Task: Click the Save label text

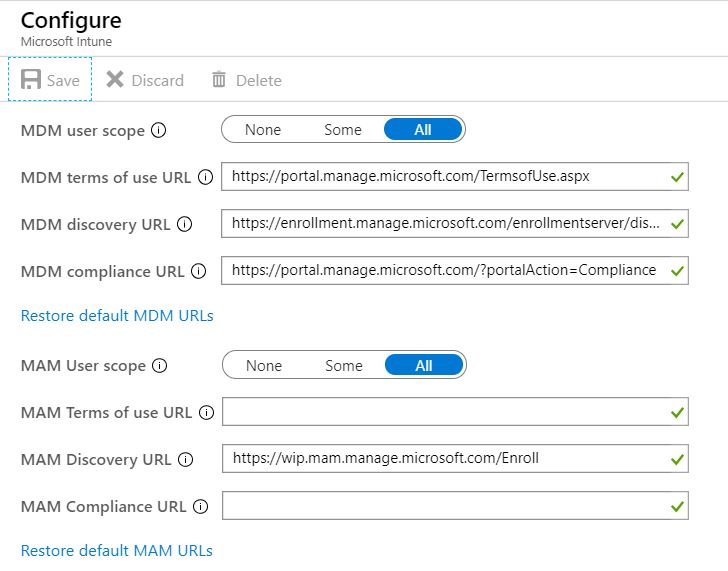Action: (x=63, y=81)
